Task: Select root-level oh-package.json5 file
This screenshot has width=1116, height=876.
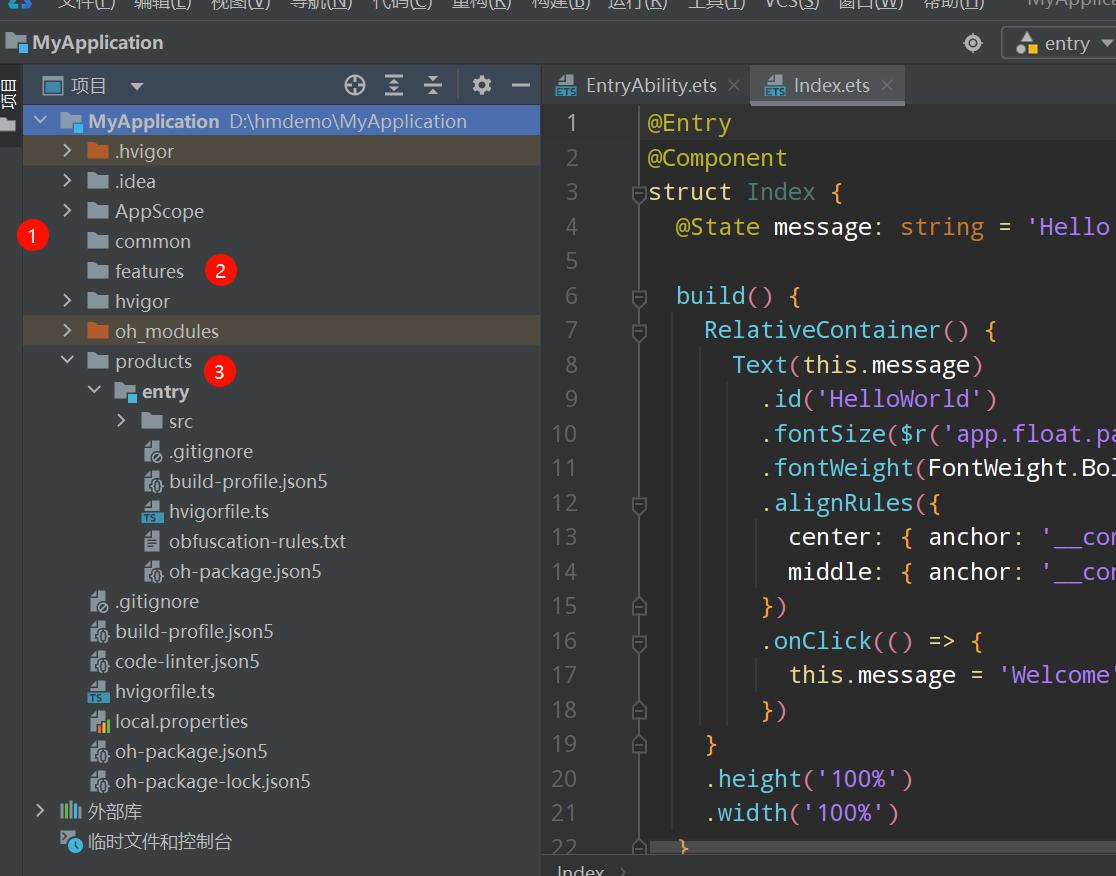Action: pyautogui.click(x=191, y=751)
